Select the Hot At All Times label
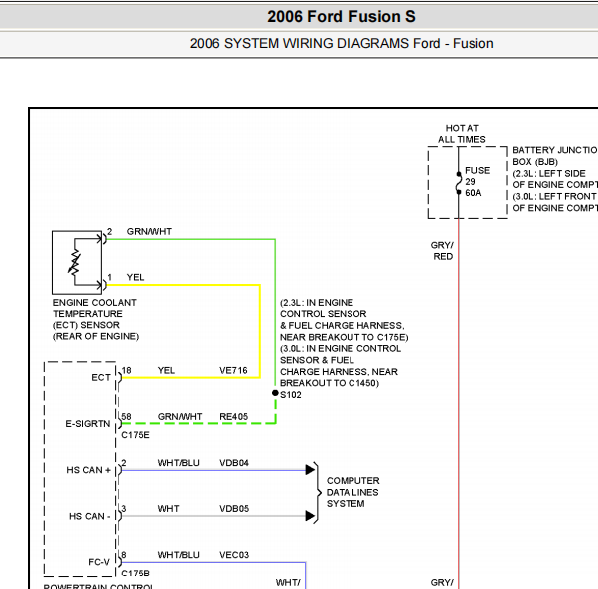The image size is (598, 589). (462, 134)
